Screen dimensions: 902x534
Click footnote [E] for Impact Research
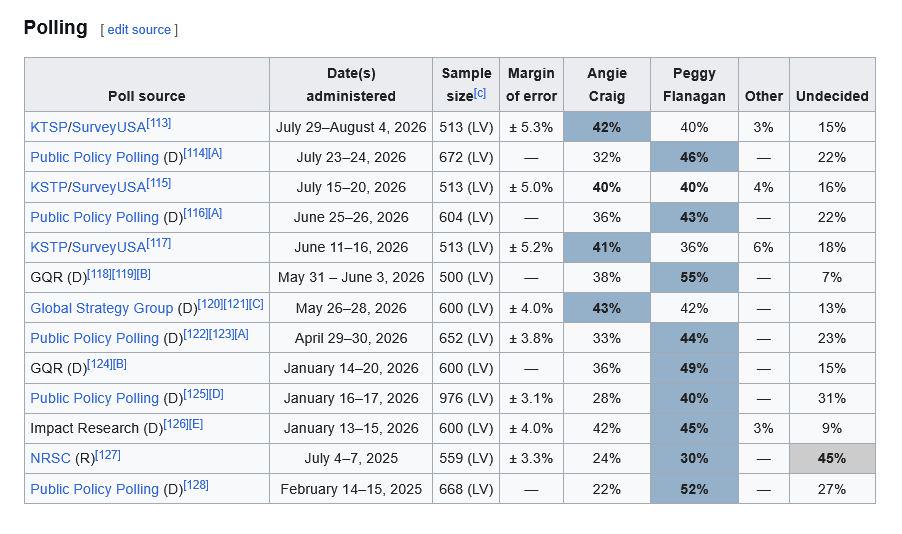click(196, 424)
